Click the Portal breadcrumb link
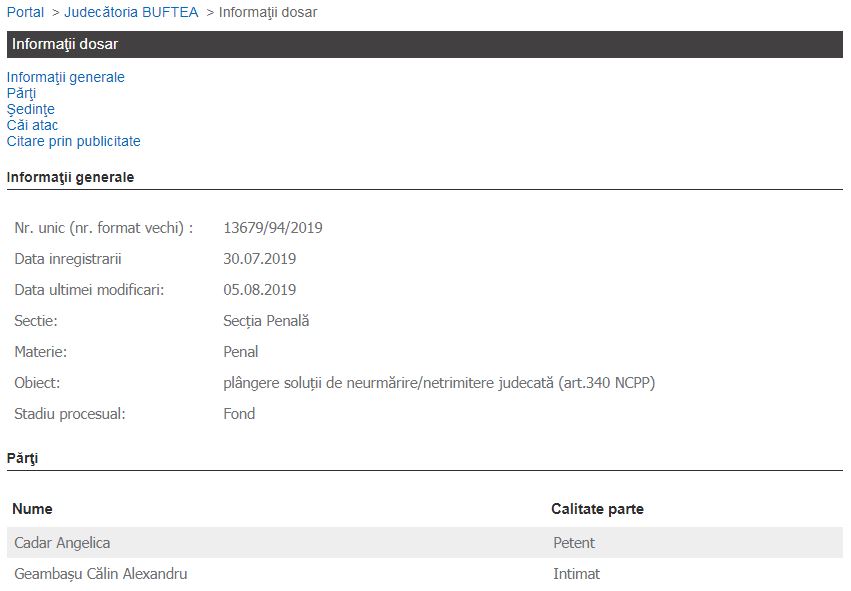 pos(25,12)
